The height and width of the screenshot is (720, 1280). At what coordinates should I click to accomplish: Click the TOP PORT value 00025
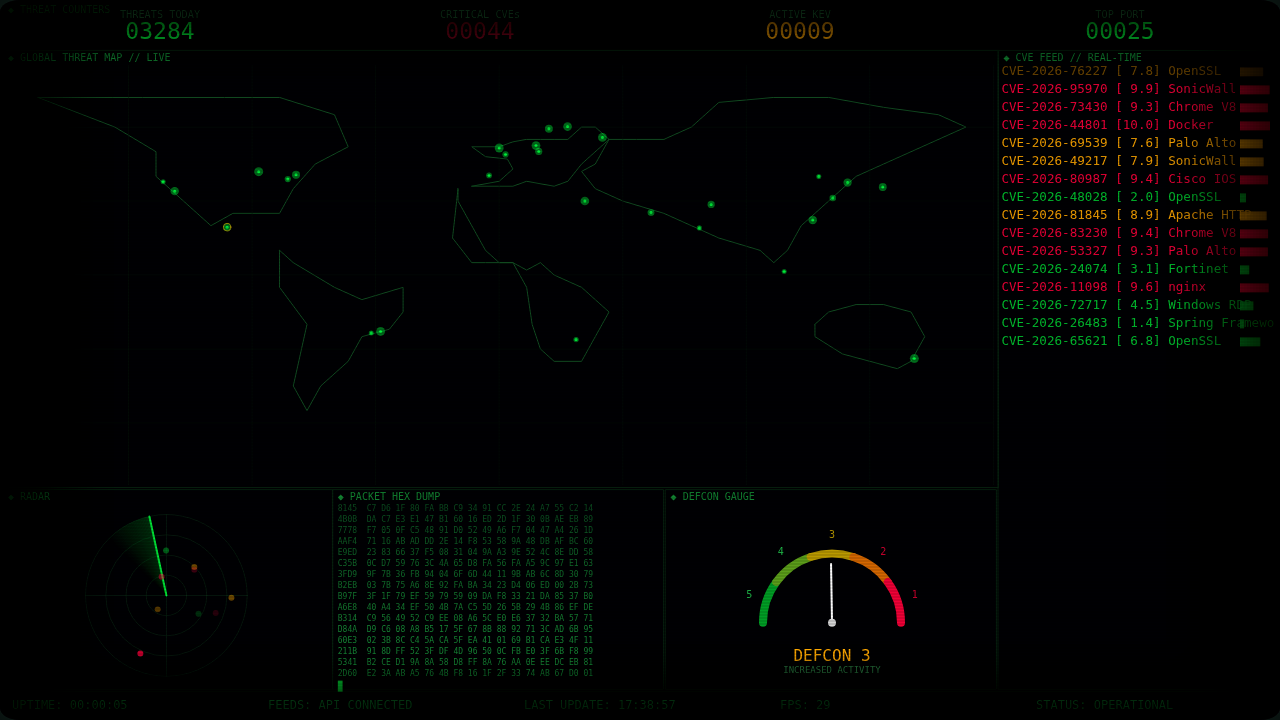[x=1120, y=32]
